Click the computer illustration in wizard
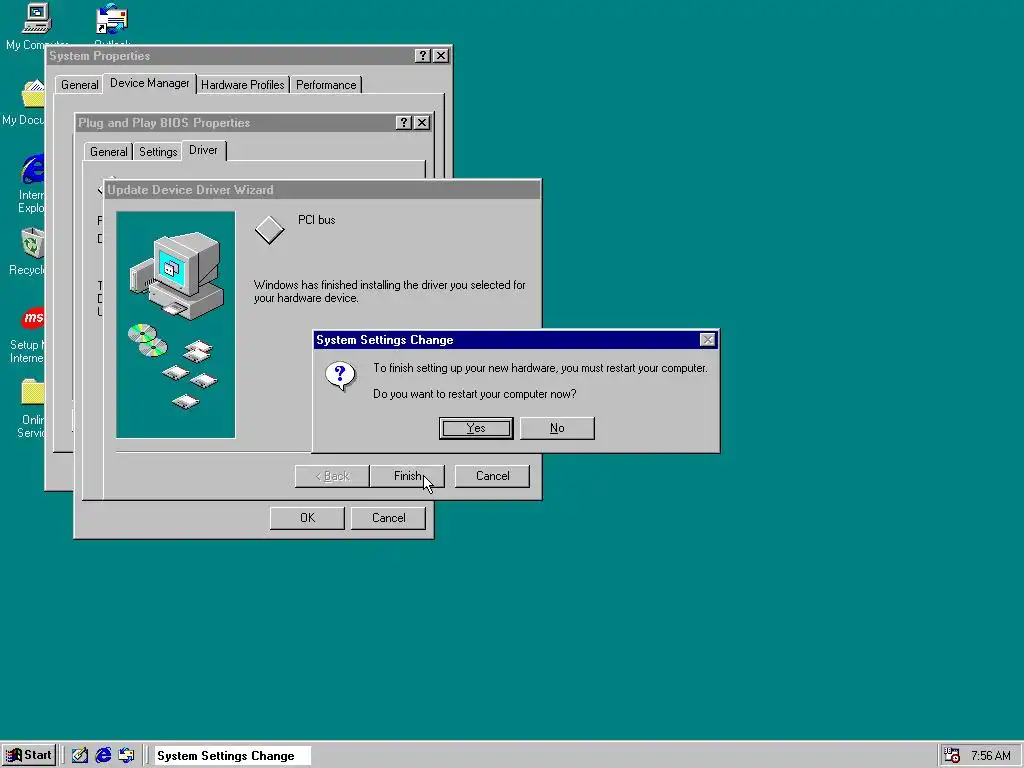 (x=176, y=325)
